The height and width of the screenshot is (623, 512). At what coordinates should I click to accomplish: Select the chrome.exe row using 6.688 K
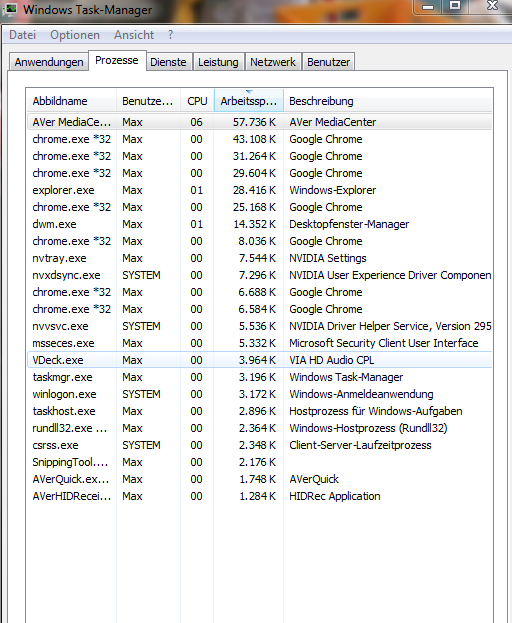pyautogui.click(x=260, y=292)
